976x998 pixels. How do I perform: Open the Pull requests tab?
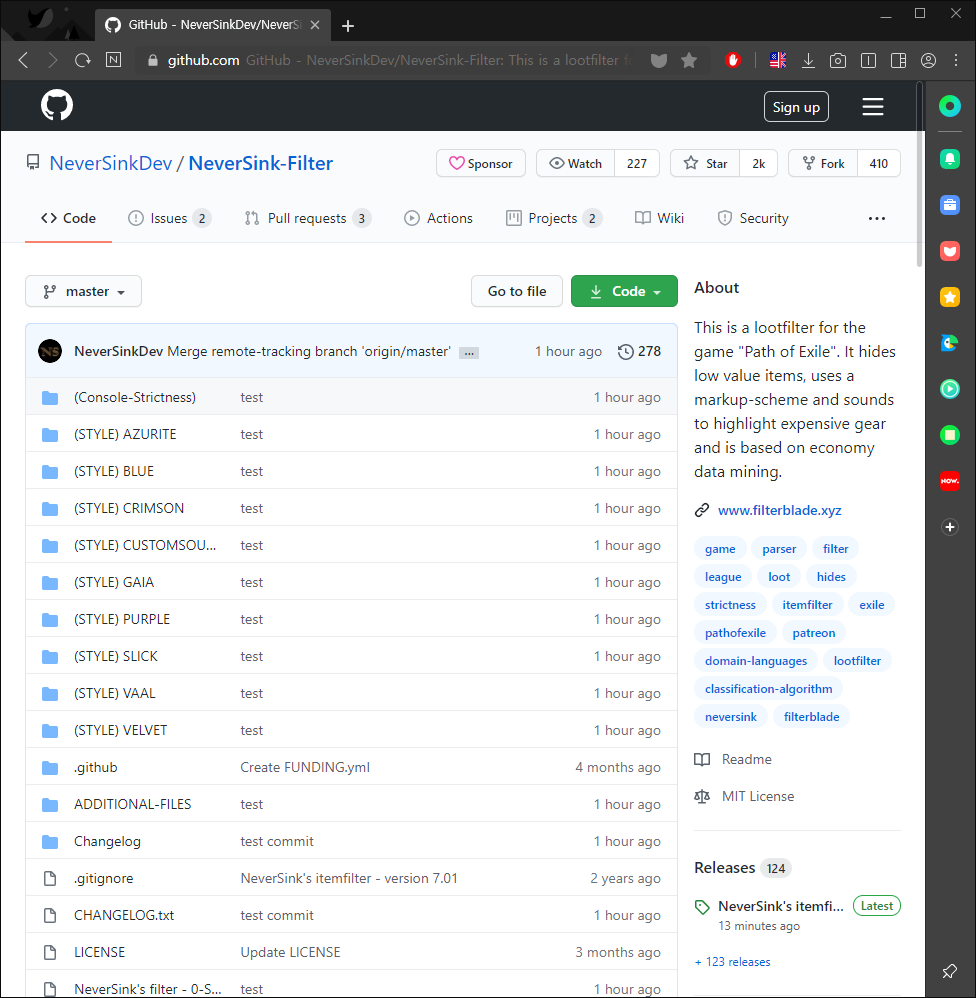point(308,218)
